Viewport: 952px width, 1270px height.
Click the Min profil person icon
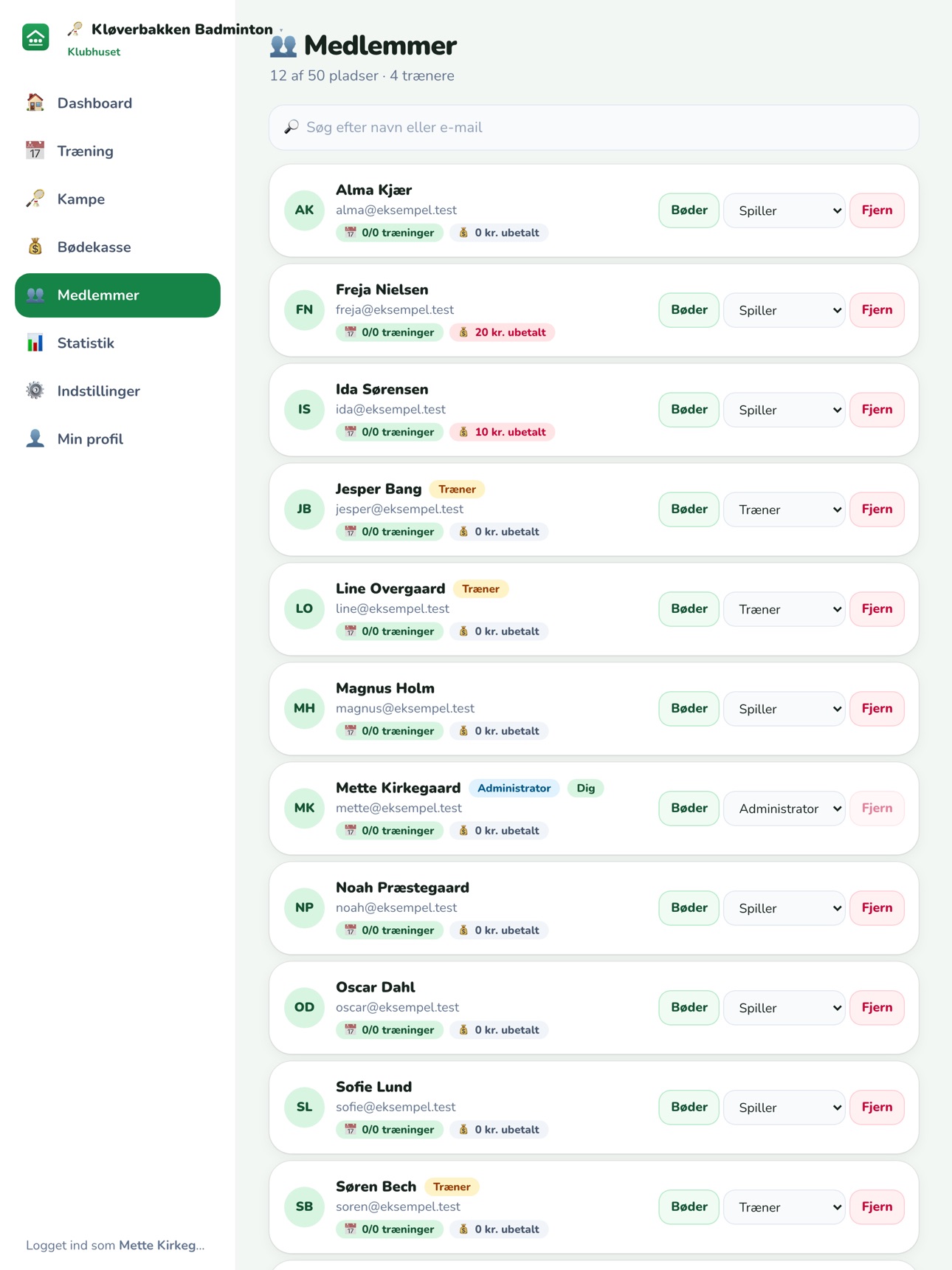coord(35,439)
